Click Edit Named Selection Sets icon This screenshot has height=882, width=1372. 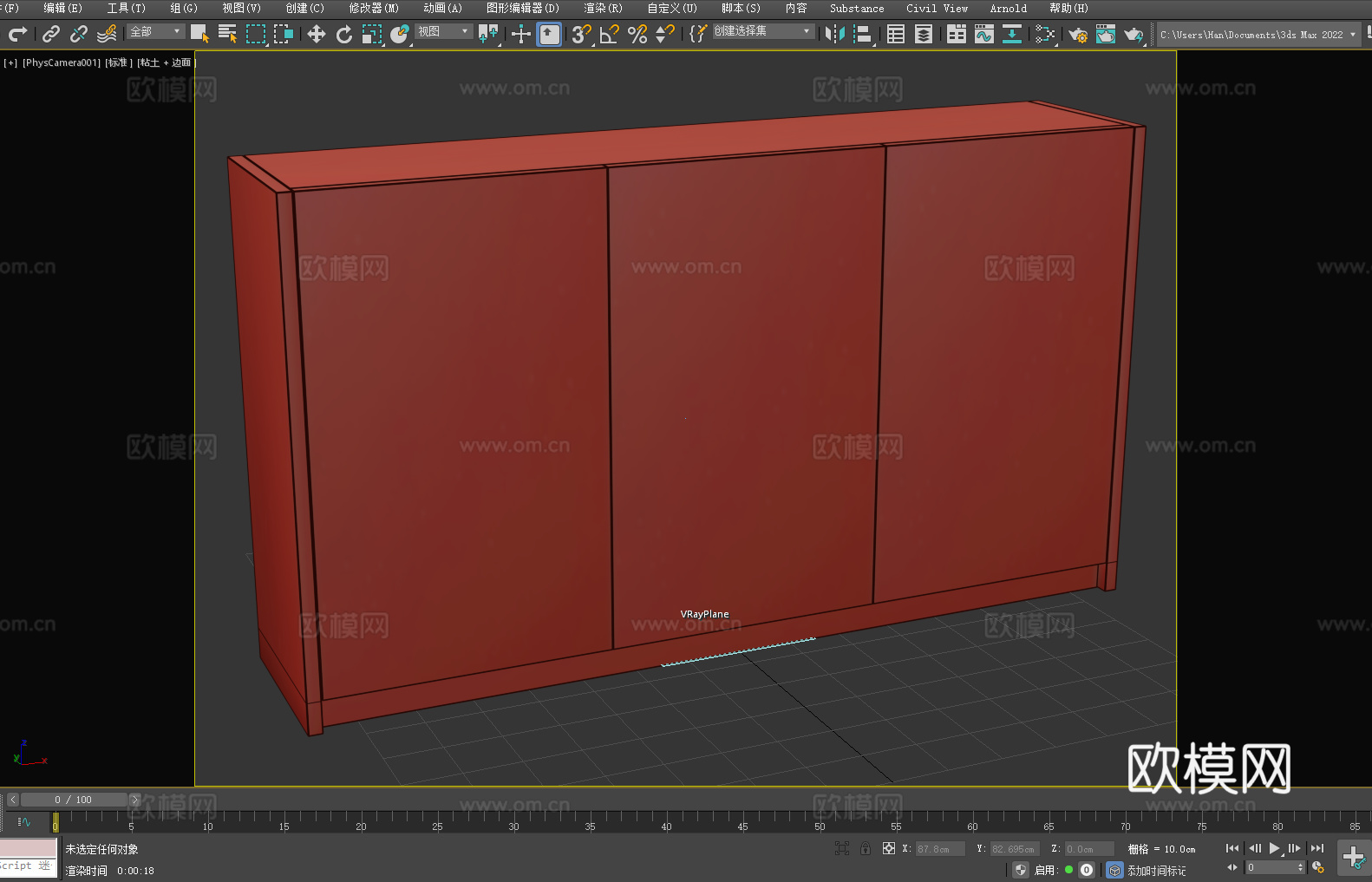(697, 34)
